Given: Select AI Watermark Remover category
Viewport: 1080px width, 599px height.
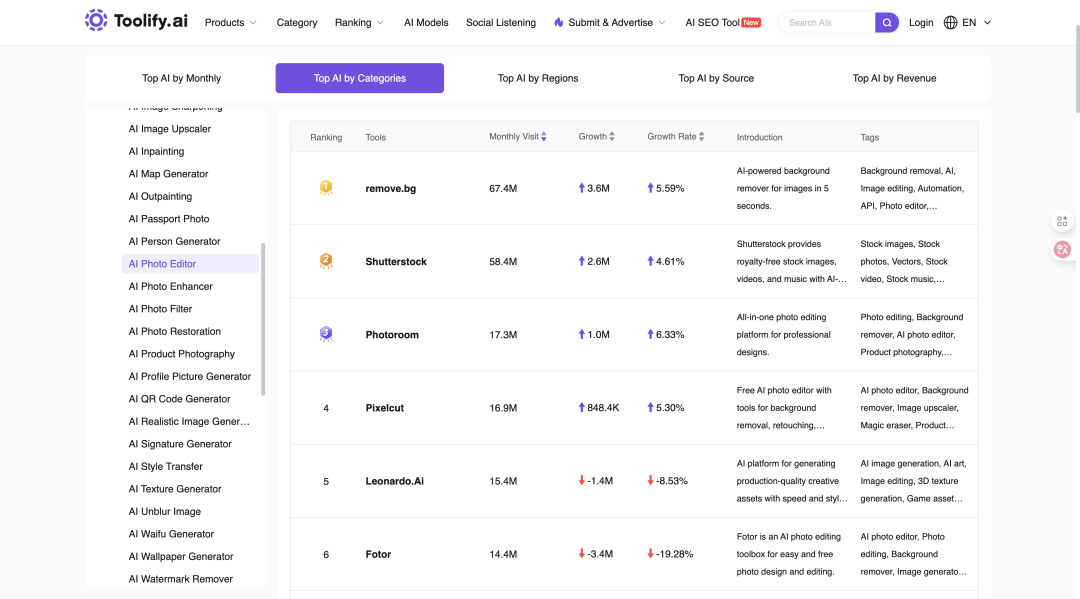Looking at the screenshot, I should [180, 579].
